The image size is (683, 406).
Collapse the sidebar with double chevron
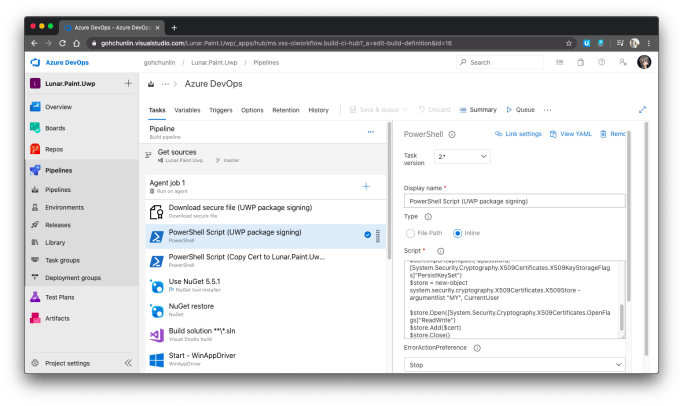128,363
